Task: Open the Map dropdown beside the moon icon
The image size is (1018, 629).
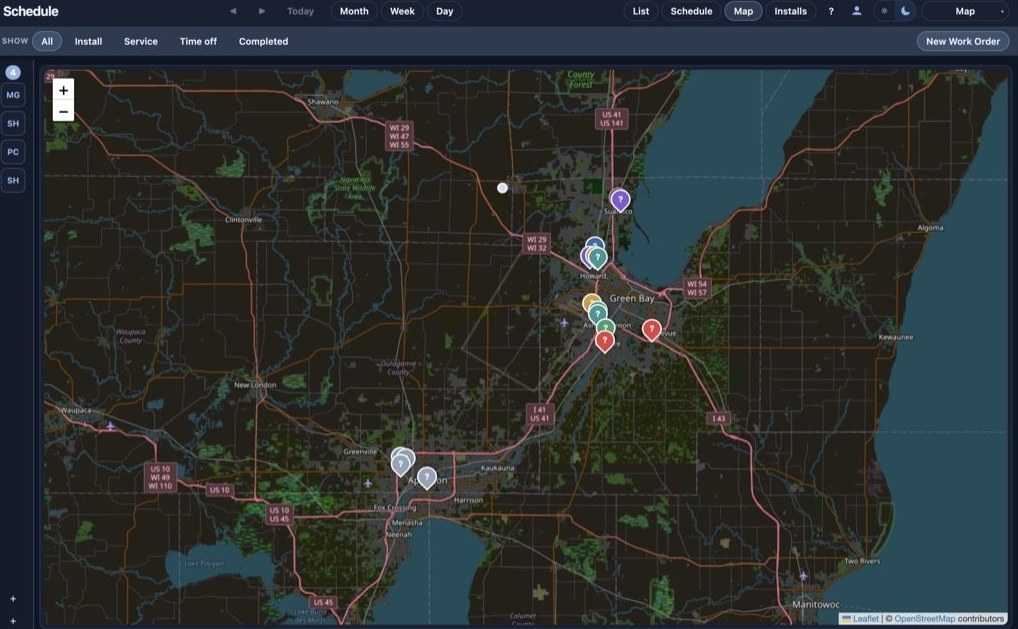Action: pyautogui.click(x=965, y=11)
